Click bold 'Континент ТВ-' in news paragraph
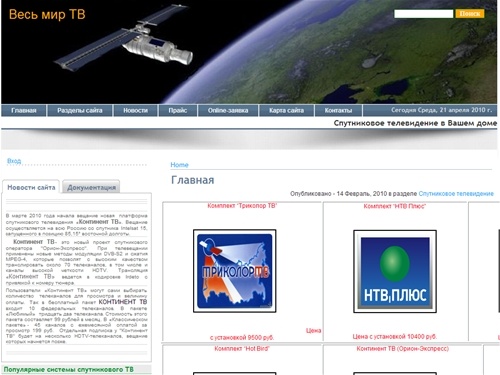This screenshot has height=375, width=500. point(35,242)
